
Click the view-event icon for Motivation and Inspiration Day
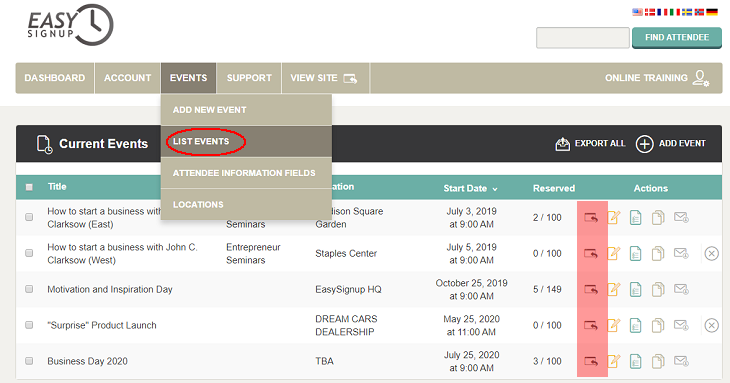point(591,289)
